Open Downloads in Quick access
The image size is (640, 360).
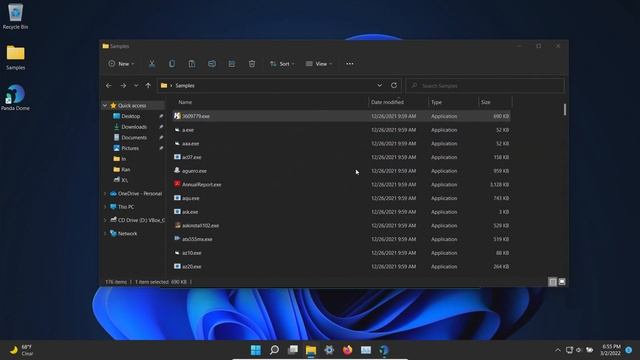(x=134, y=127)
